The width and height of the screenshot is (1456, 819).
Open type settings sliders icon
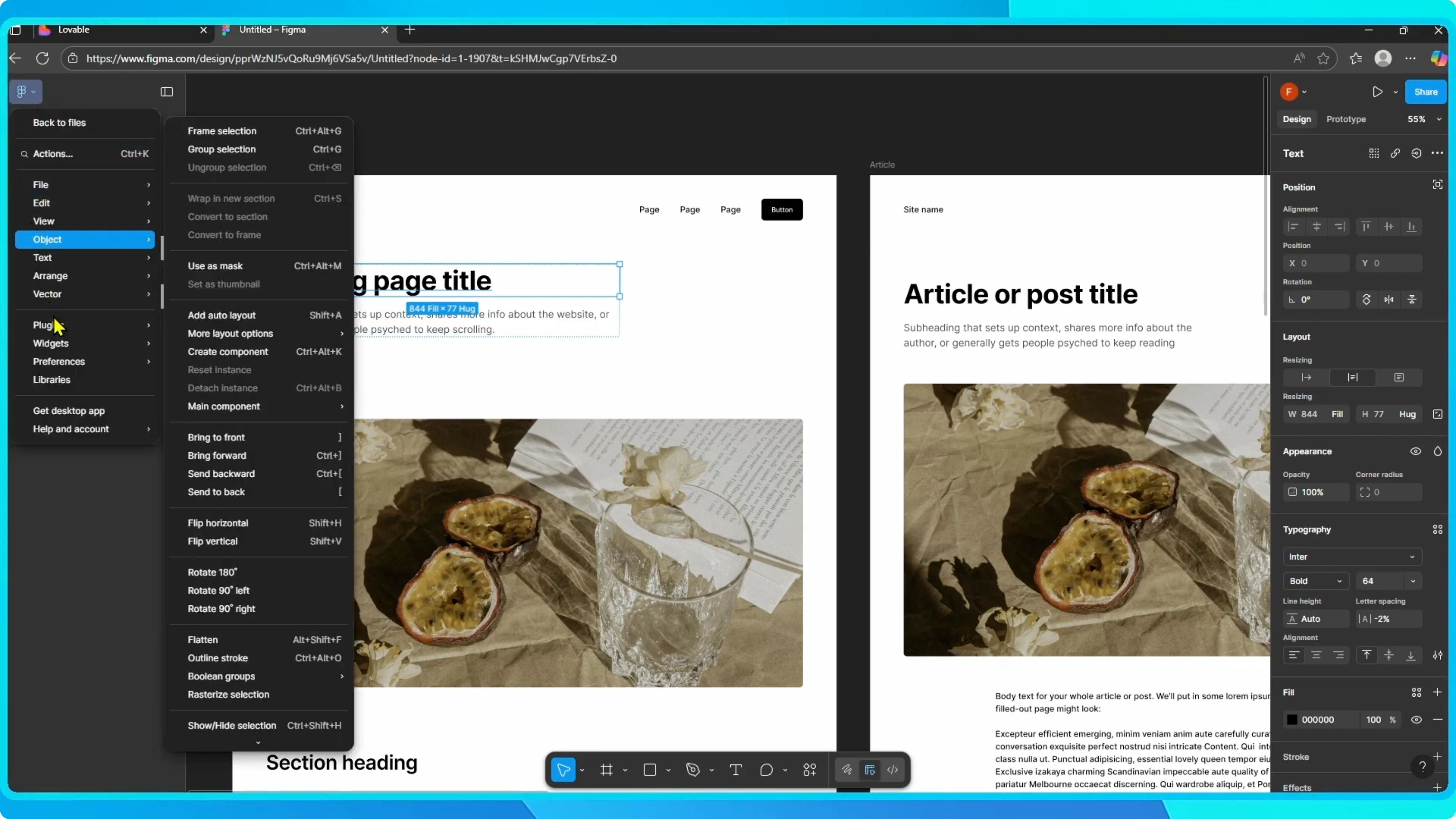(1437, 655)
